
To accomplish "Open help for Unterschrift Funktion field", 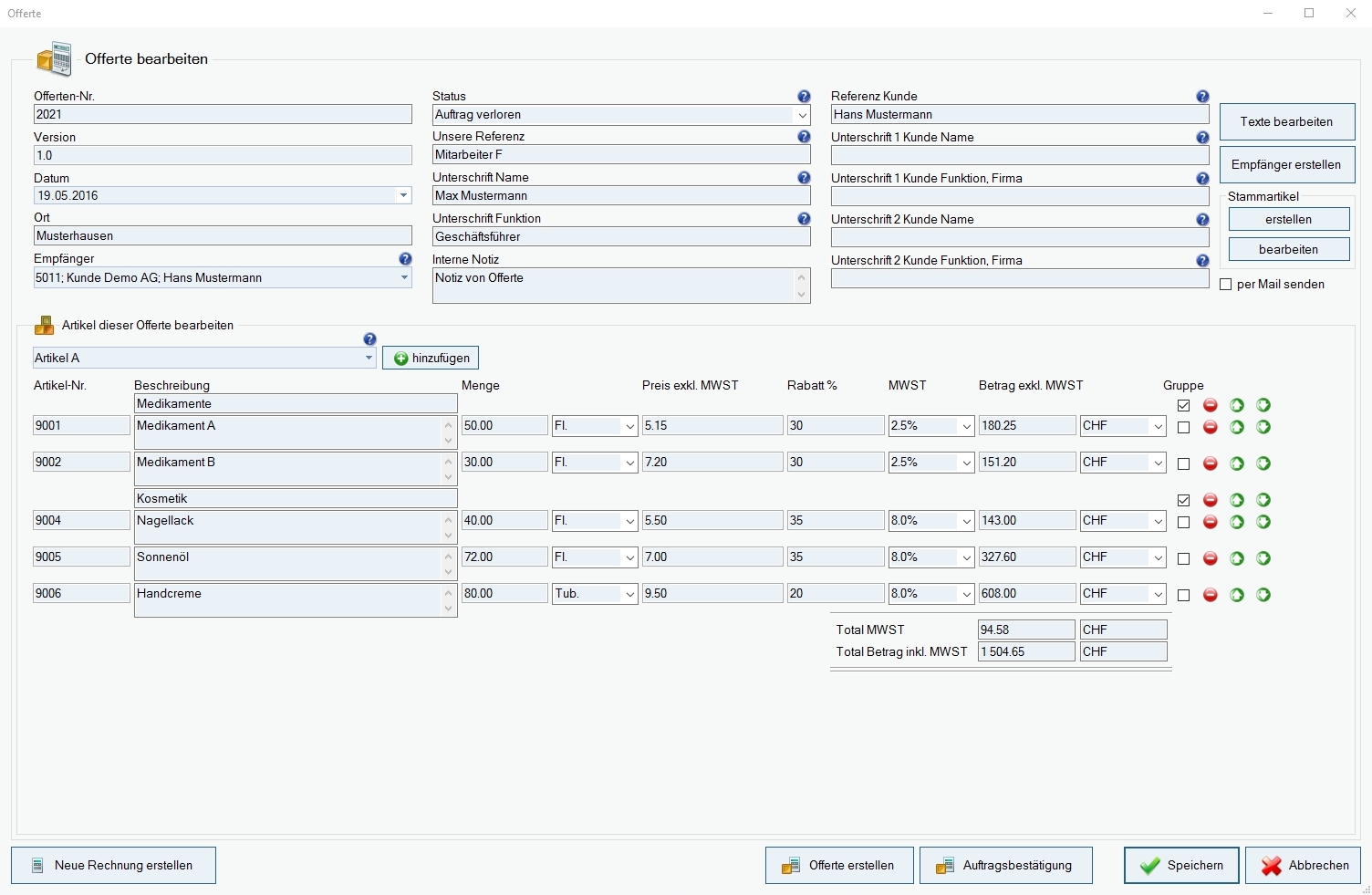I will pos(804,219).
